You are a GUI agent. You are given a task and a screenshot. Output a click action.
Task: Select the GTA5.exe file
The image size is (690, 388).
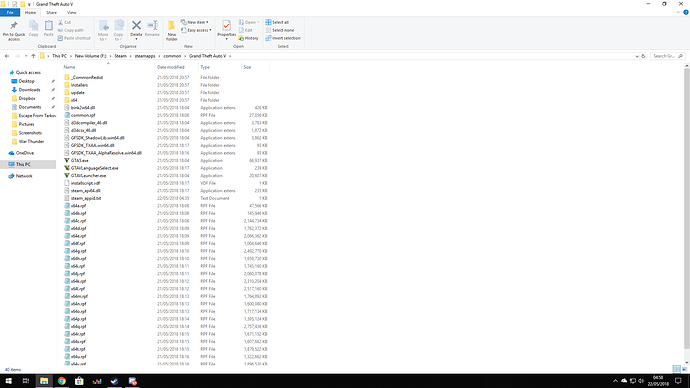click(x=80, y=161)
